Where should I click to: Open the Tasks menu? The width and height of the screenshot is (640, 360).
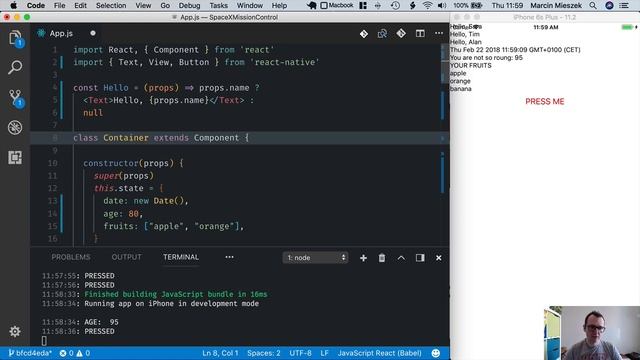pyautogui.click(x=218, y=5)
